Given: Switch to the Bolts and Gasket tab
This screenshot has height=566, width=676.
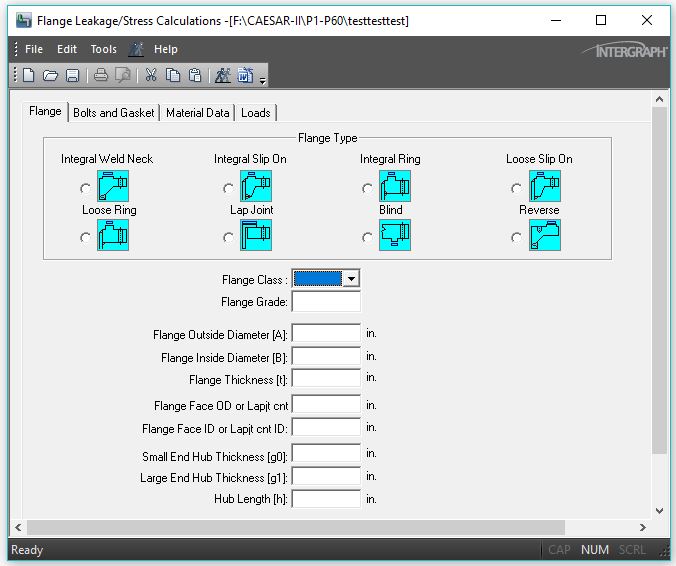Looking at the screenshot, I should click(113, 113).
